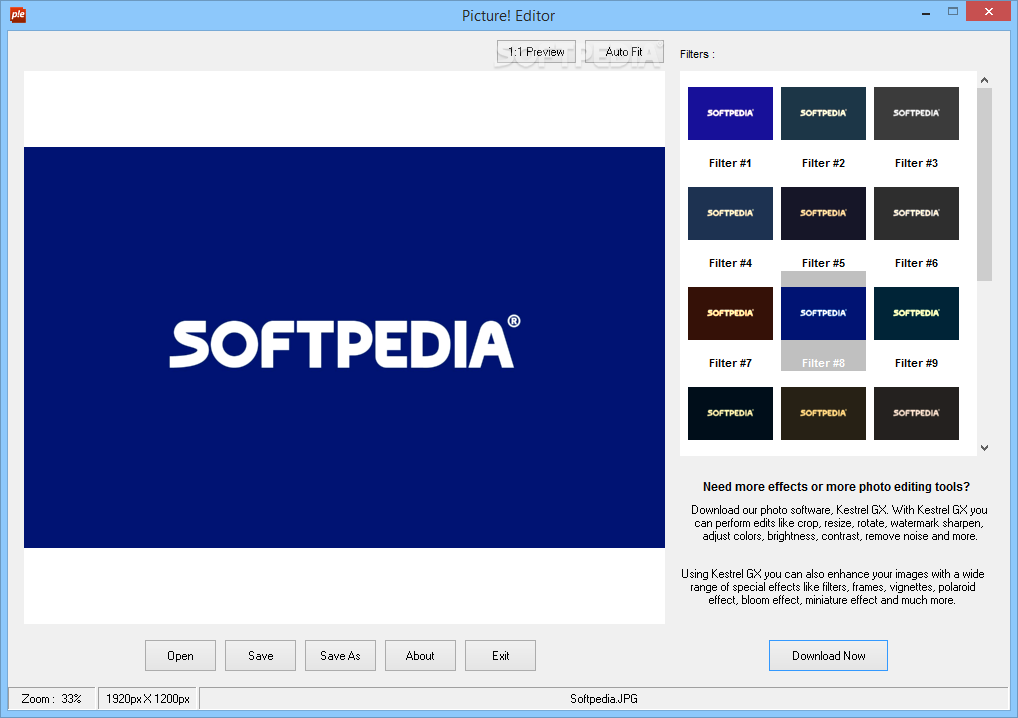The image size is (1018, 718).
Task: Open an image with the Open button
Action: tap(180, 656)
